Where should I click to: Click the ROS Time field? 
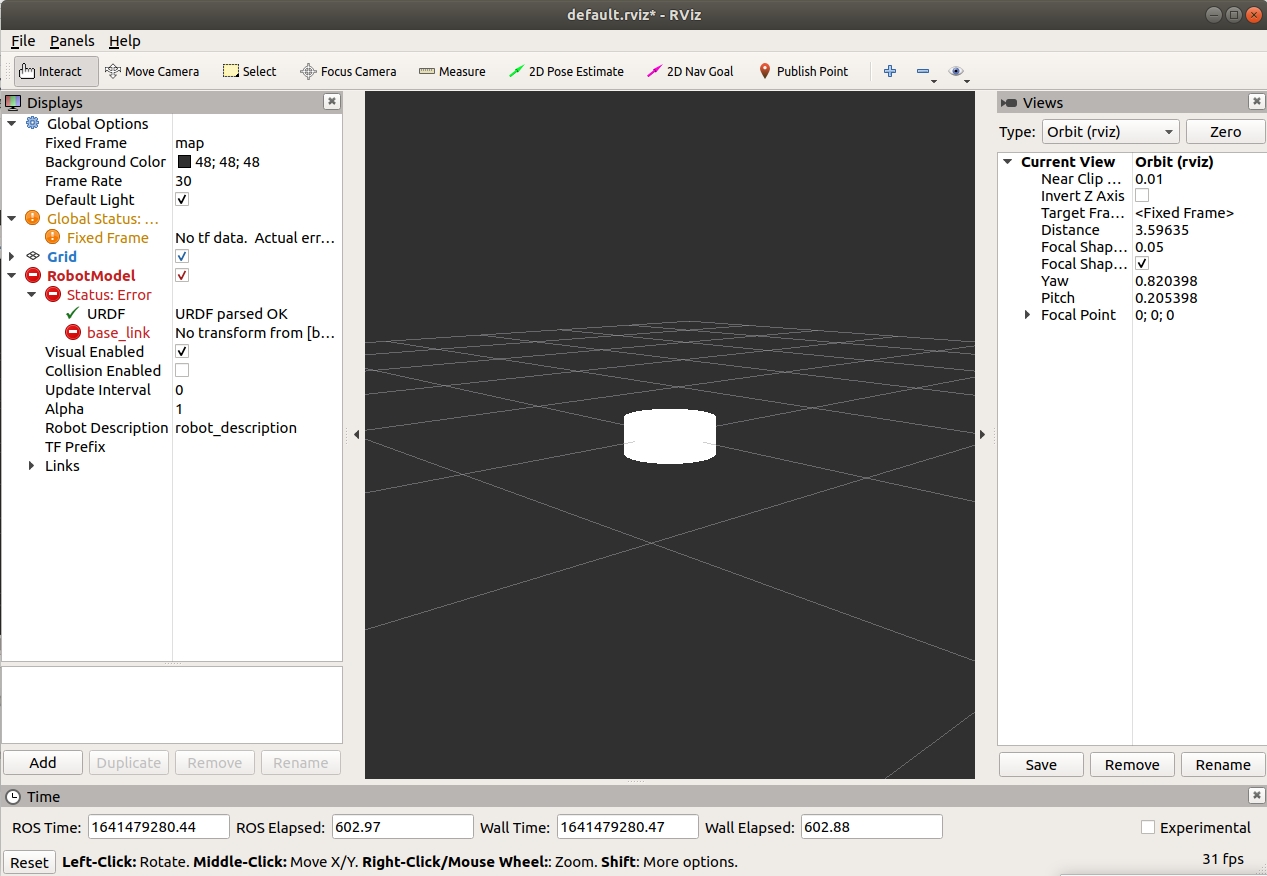(159, 827)
